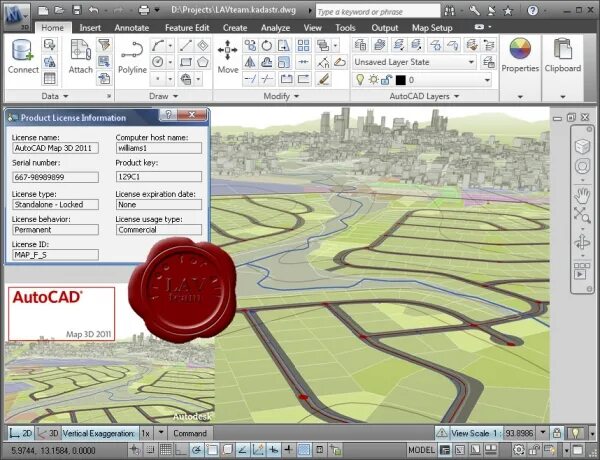Click the black layer color swatch
Image resolution: width=600 pixels, height=460 pixels.
coord(400,80)
